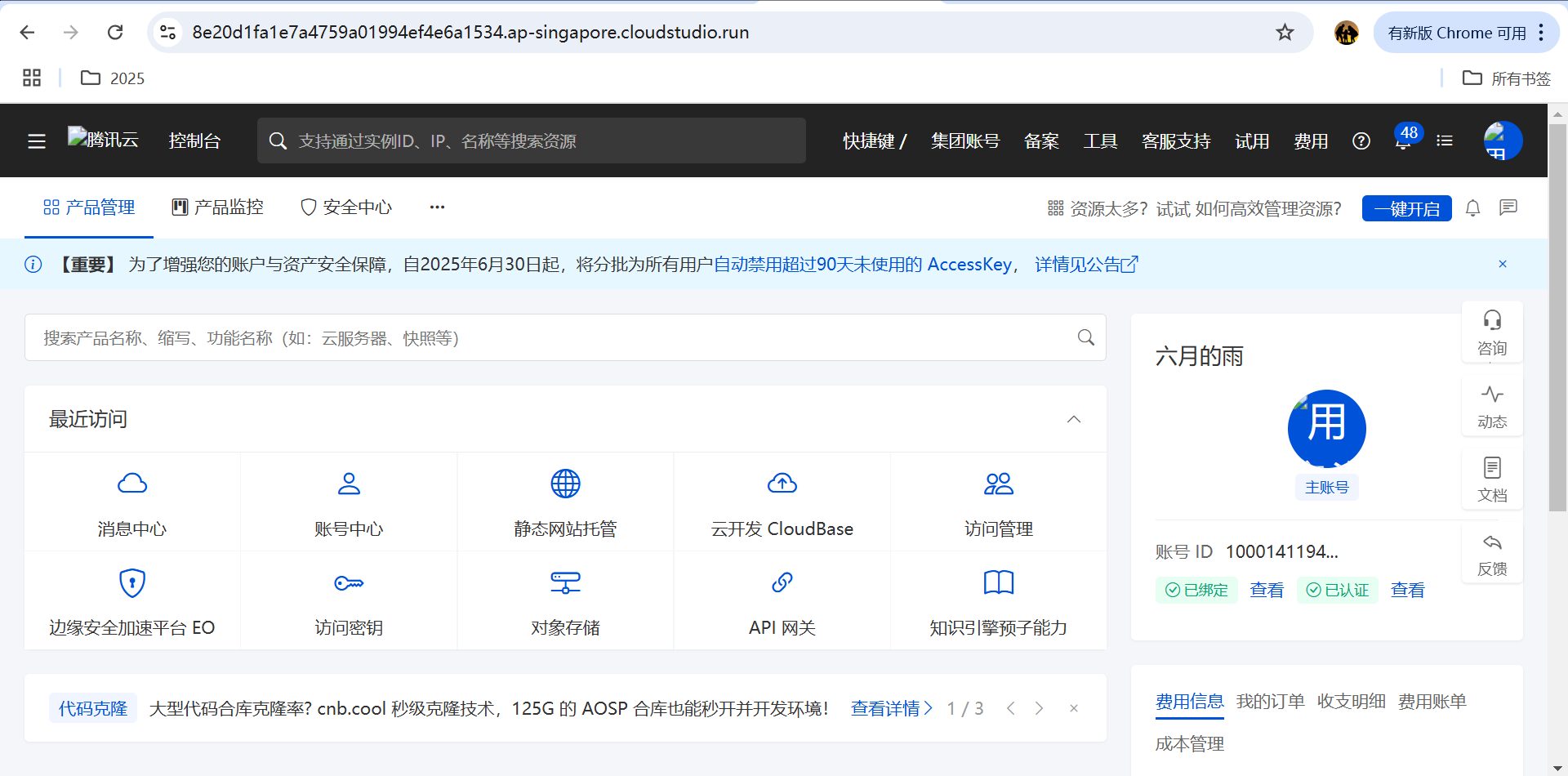Click the 文档 document icon
Image resolution: width=1568 pixels, height=776 pixels.
[1492, 468]
